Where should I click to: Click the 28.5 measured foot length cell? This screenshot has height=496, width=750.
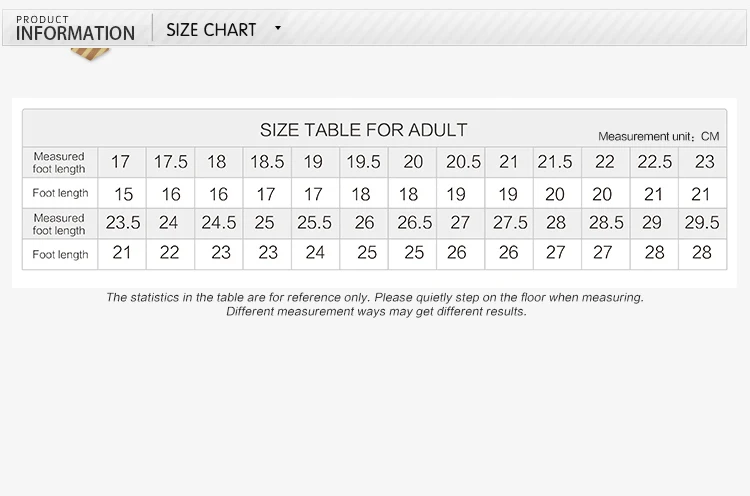click(606, 223)
